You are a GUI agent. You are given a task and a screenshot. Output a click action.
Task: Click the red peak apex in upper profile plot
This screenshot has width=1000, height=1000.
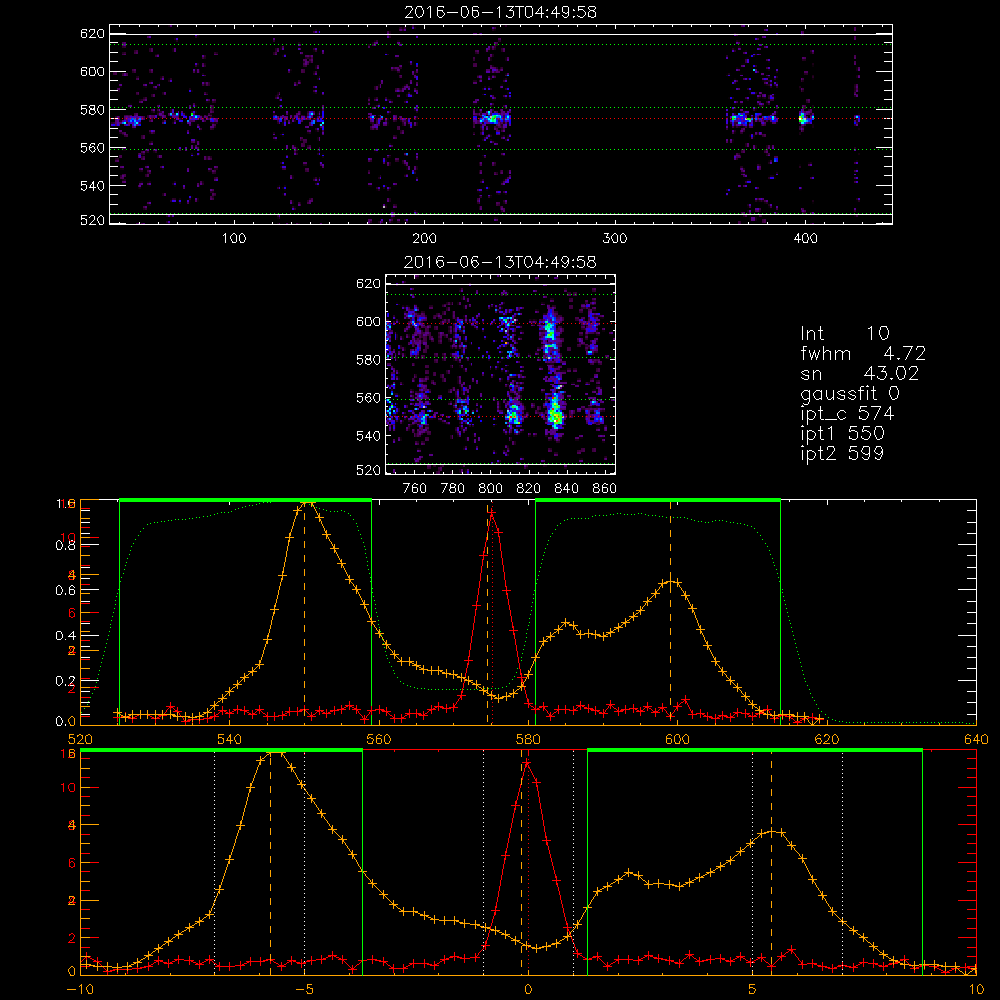coord(492,511)
